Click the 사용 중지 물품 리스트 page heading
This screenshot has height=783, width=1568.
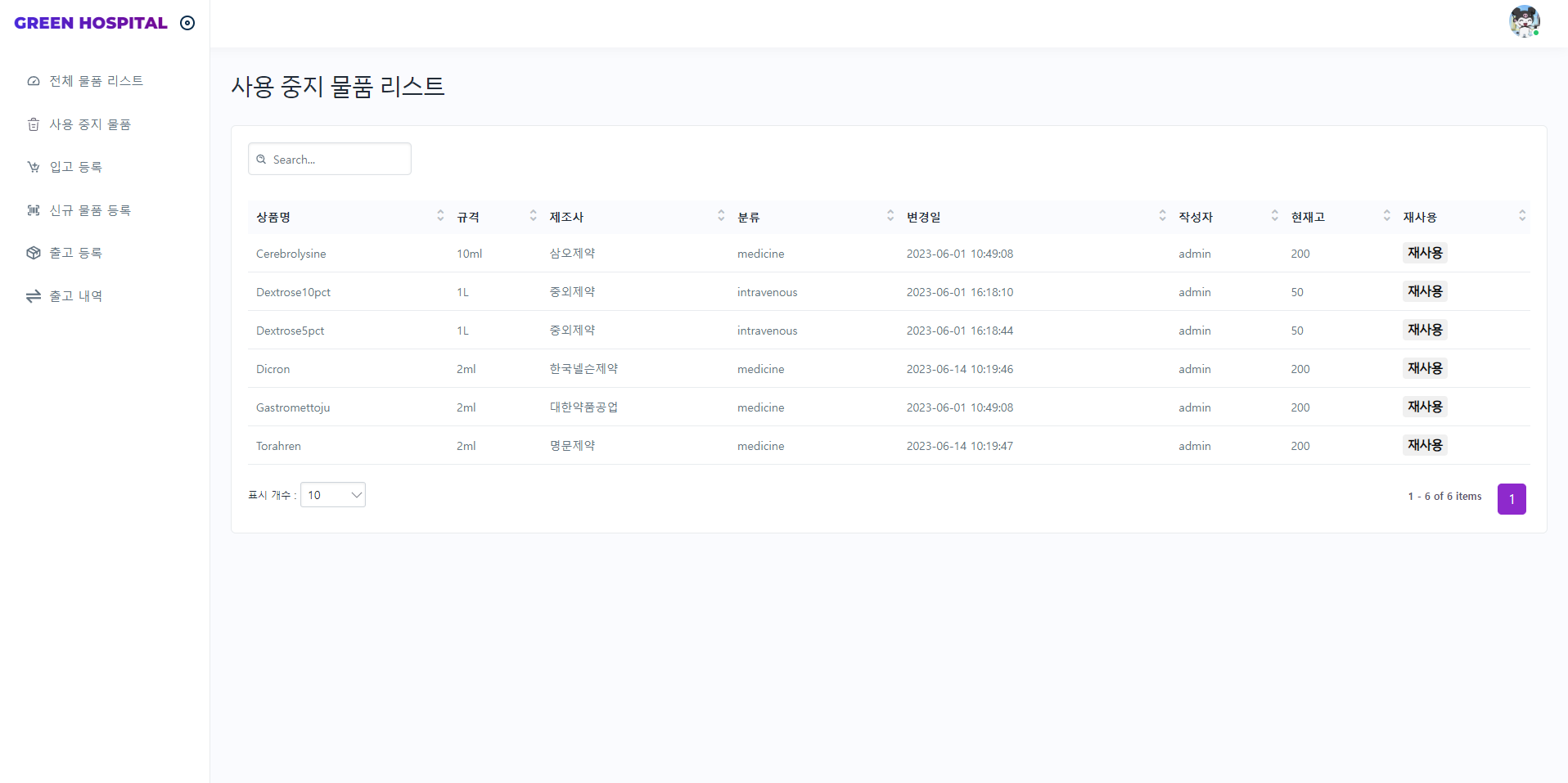pyautogui.click(x=338, y=86)
